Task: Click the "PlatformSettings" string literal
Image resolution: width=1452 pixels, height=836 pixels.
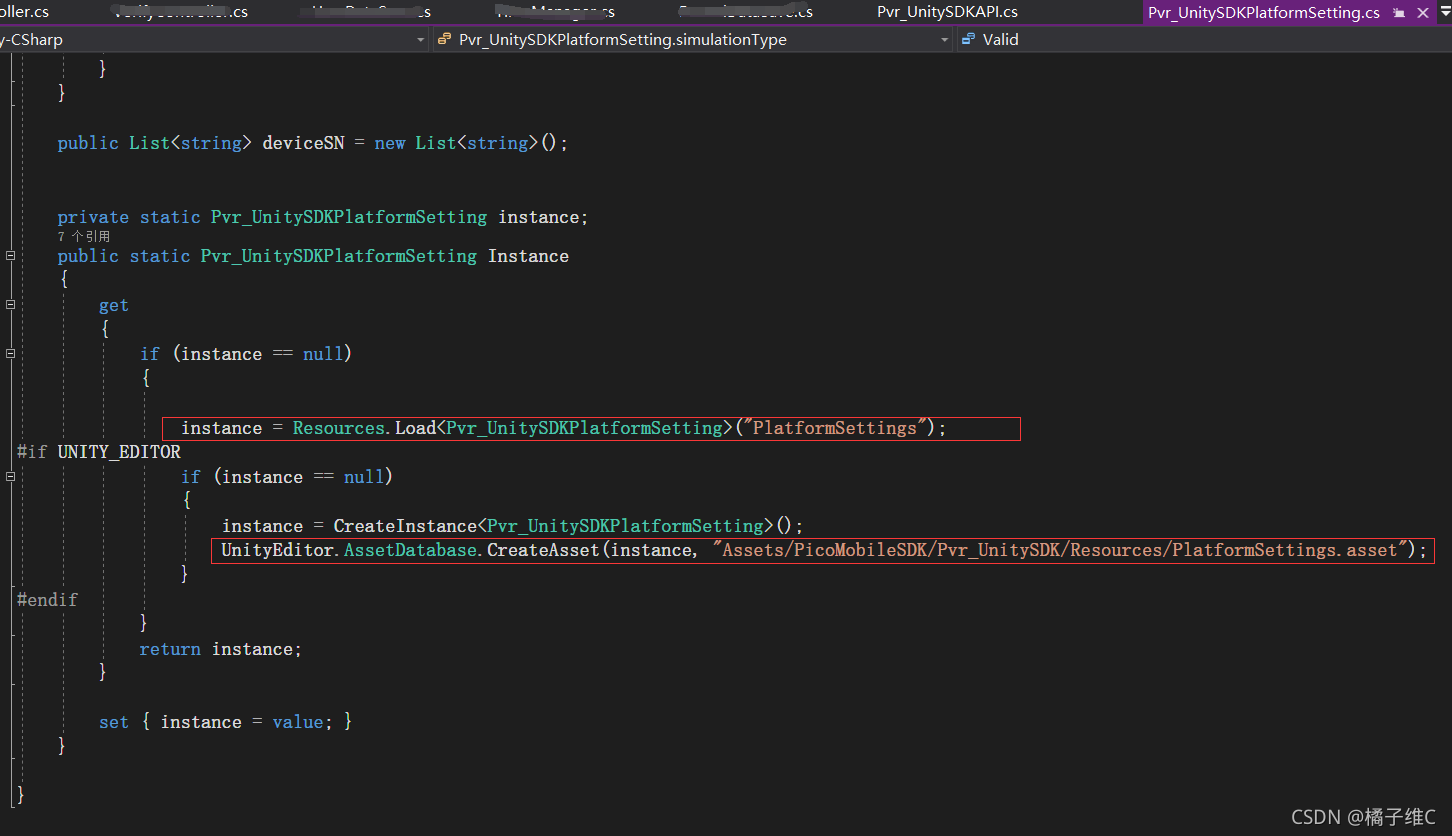Action: pyautogui.click(x=835, y=428)
